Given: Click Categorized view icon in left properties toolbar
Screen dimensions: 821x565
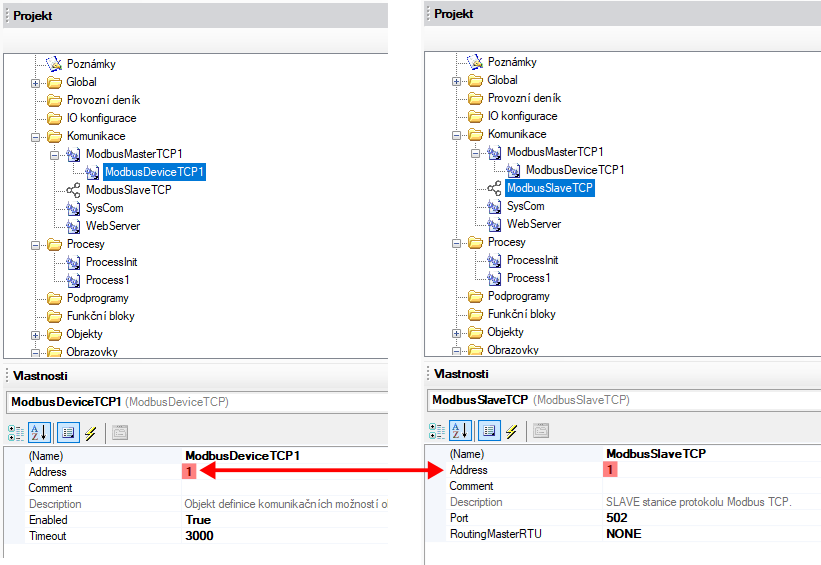Looking at the screenshot, I should tap(17, 433).
